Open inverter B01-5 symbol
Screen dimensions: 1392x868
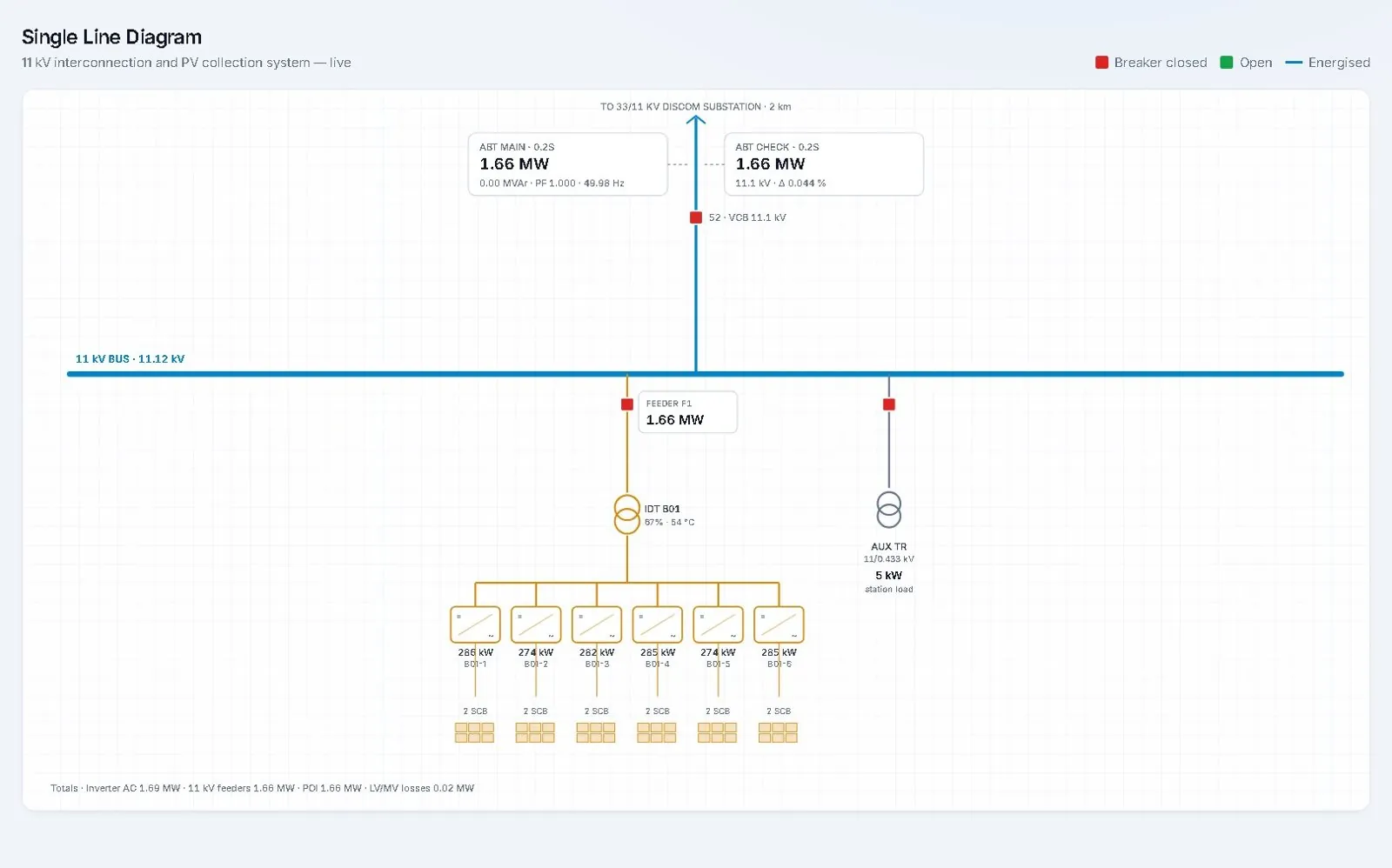point(718,625)
